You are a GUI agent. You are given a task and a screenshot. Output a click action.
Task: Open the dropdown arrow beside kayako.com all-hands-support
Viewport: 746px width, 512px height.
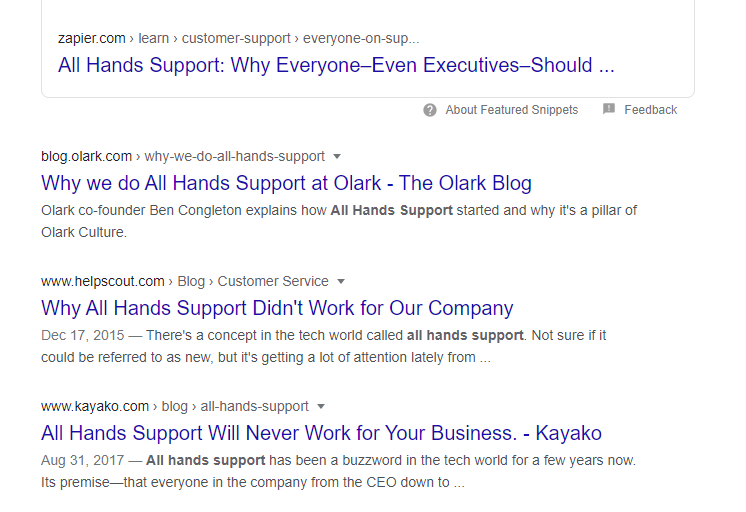(x=321, y=407)
